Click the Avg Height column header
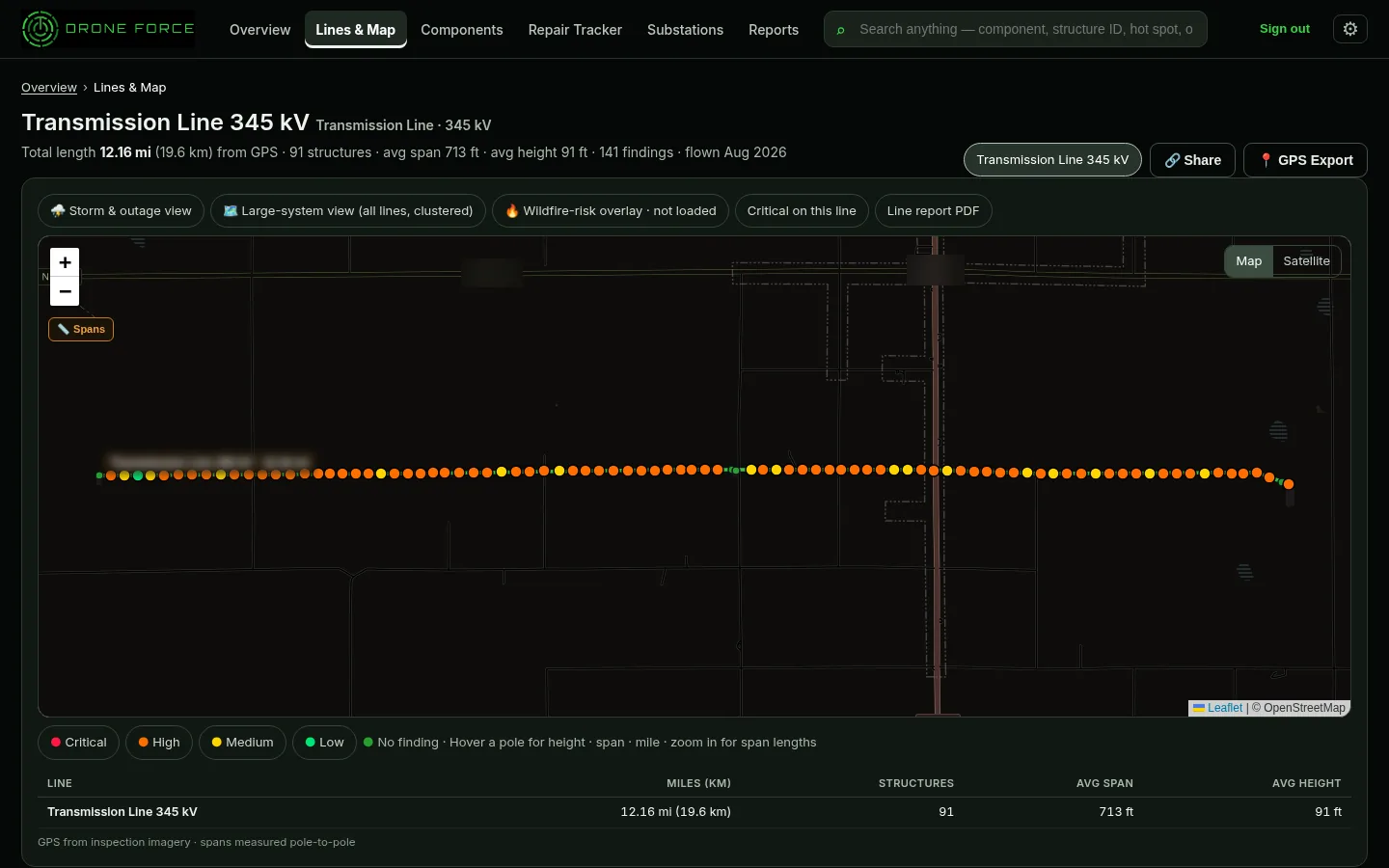The height and width of the screenshot is (868, 1389). coord(1306,783)
